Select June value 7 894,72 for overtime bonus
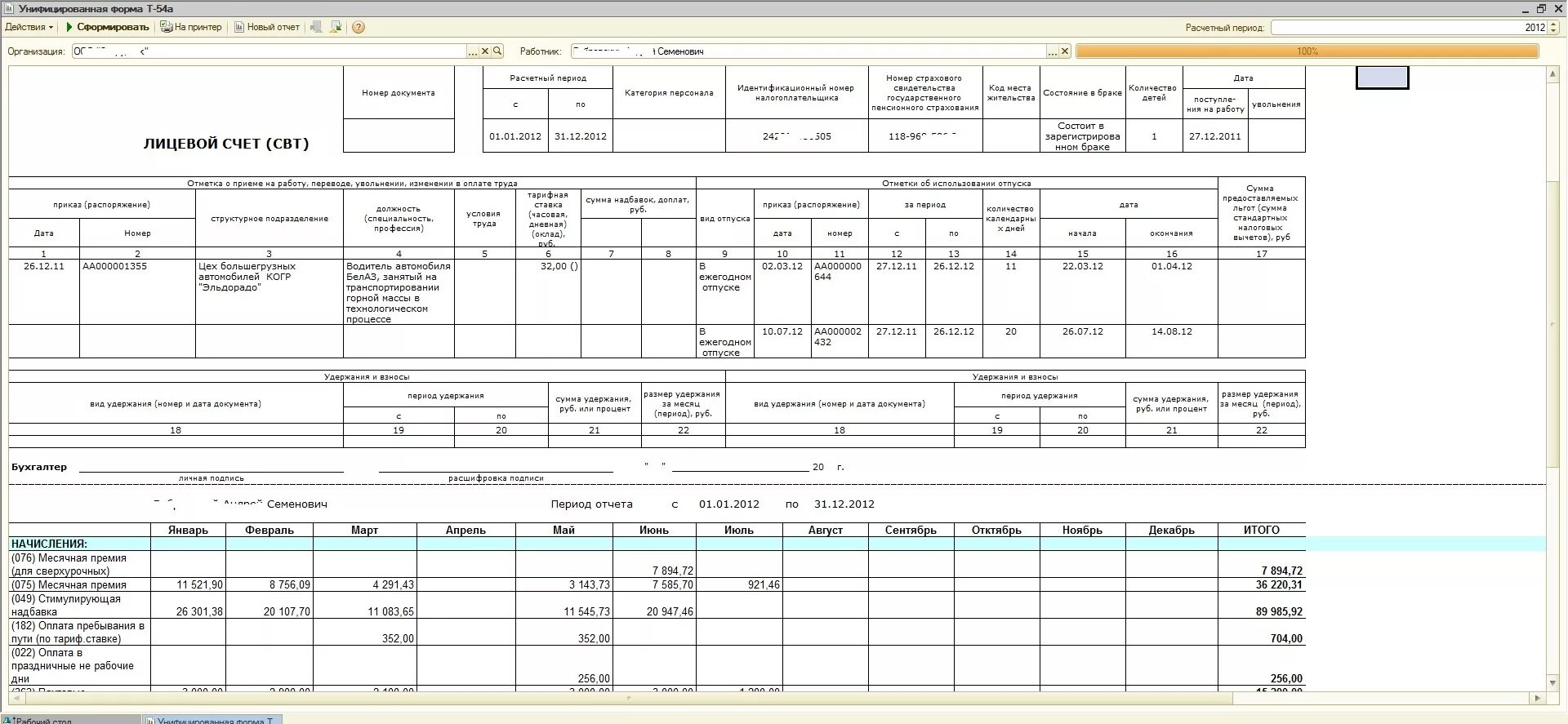The width and height of the screenshot is (1568, 724). 654,564
